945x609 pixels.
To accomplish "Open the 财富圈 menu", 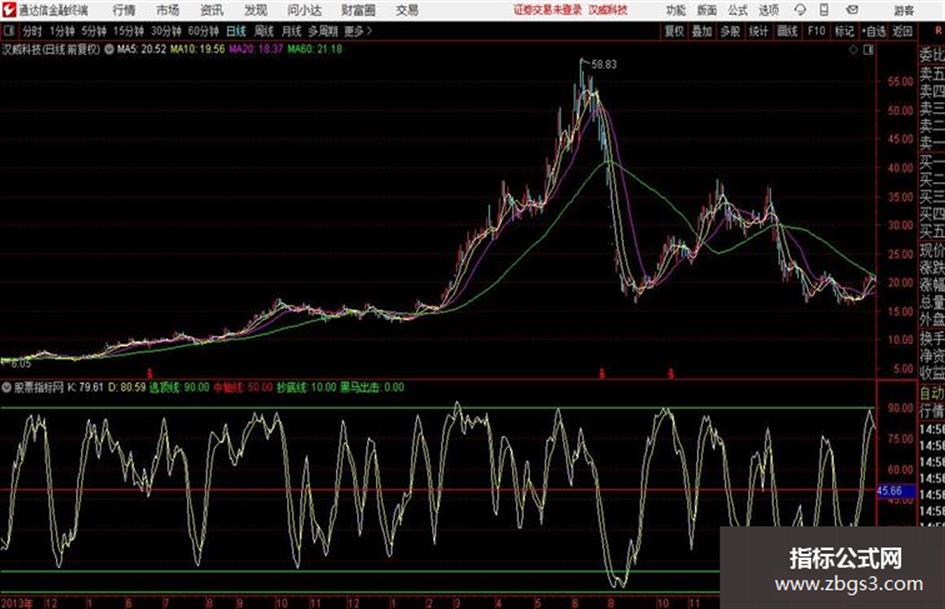I will pos(358,10).
